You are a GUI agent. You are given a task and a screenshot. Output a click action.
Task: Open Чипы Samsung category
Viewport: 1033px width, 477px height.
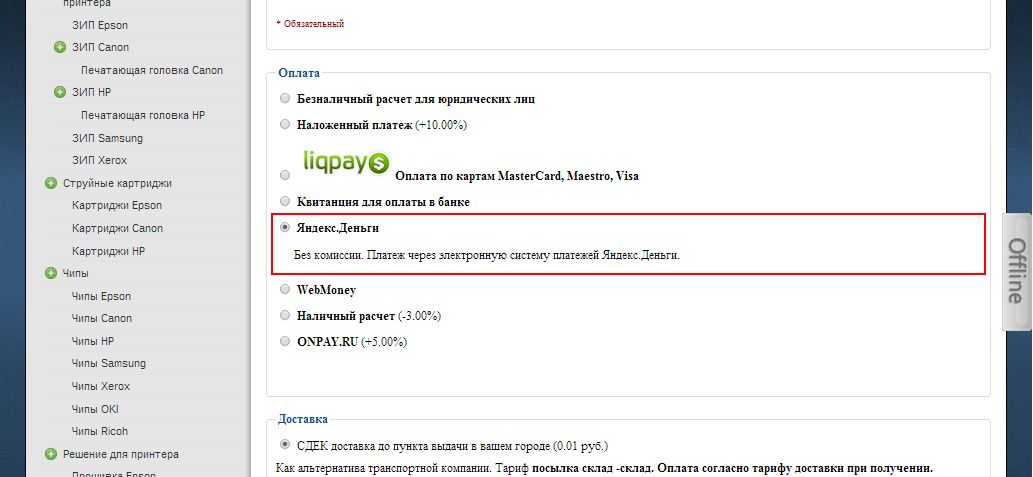[x=109, y=364]
